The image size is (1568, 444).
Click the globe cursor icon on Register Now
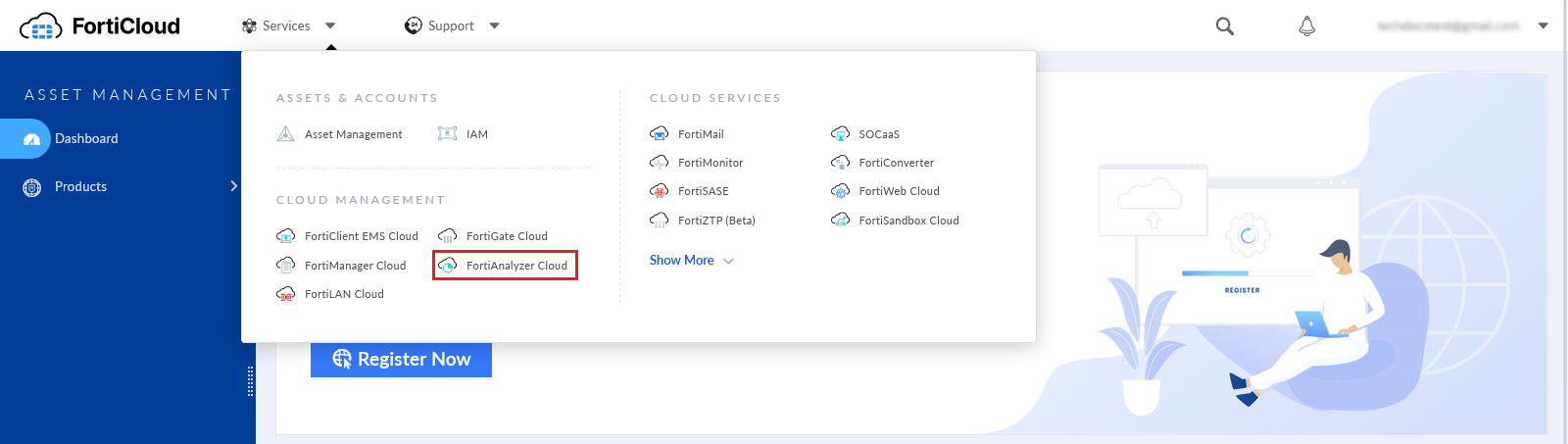coord(341,359)
